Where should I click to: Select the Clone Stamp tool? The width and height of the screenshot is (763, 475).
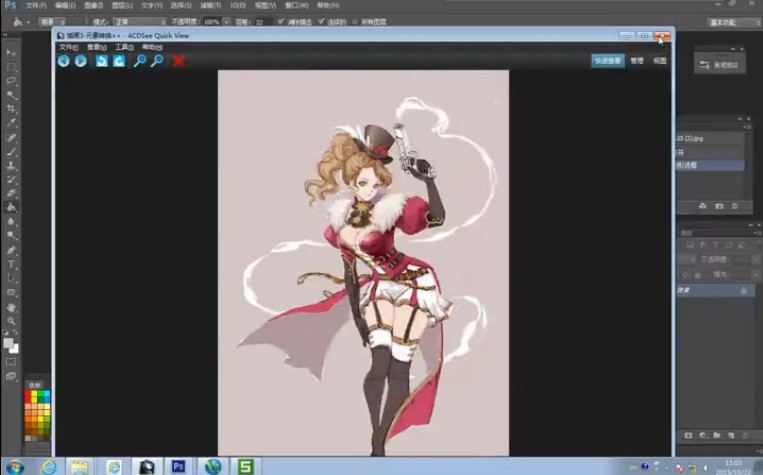(11, 165)
